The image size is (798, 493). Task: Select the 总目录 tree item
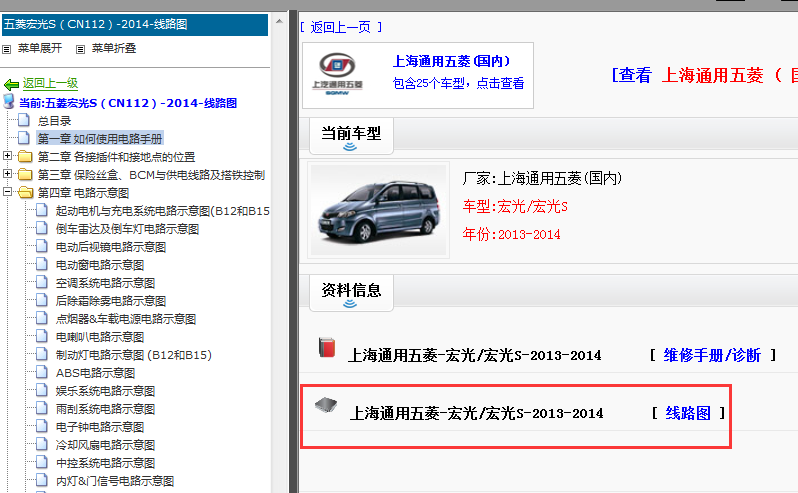(x=54, y=121)
